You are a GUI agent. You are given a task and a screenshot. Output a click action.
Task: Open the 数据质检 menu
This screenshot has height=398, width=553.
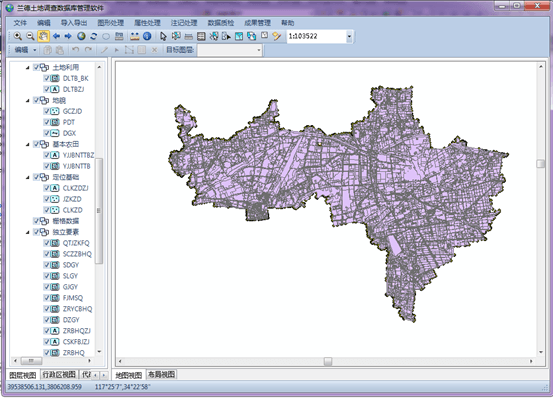point(221,23)
